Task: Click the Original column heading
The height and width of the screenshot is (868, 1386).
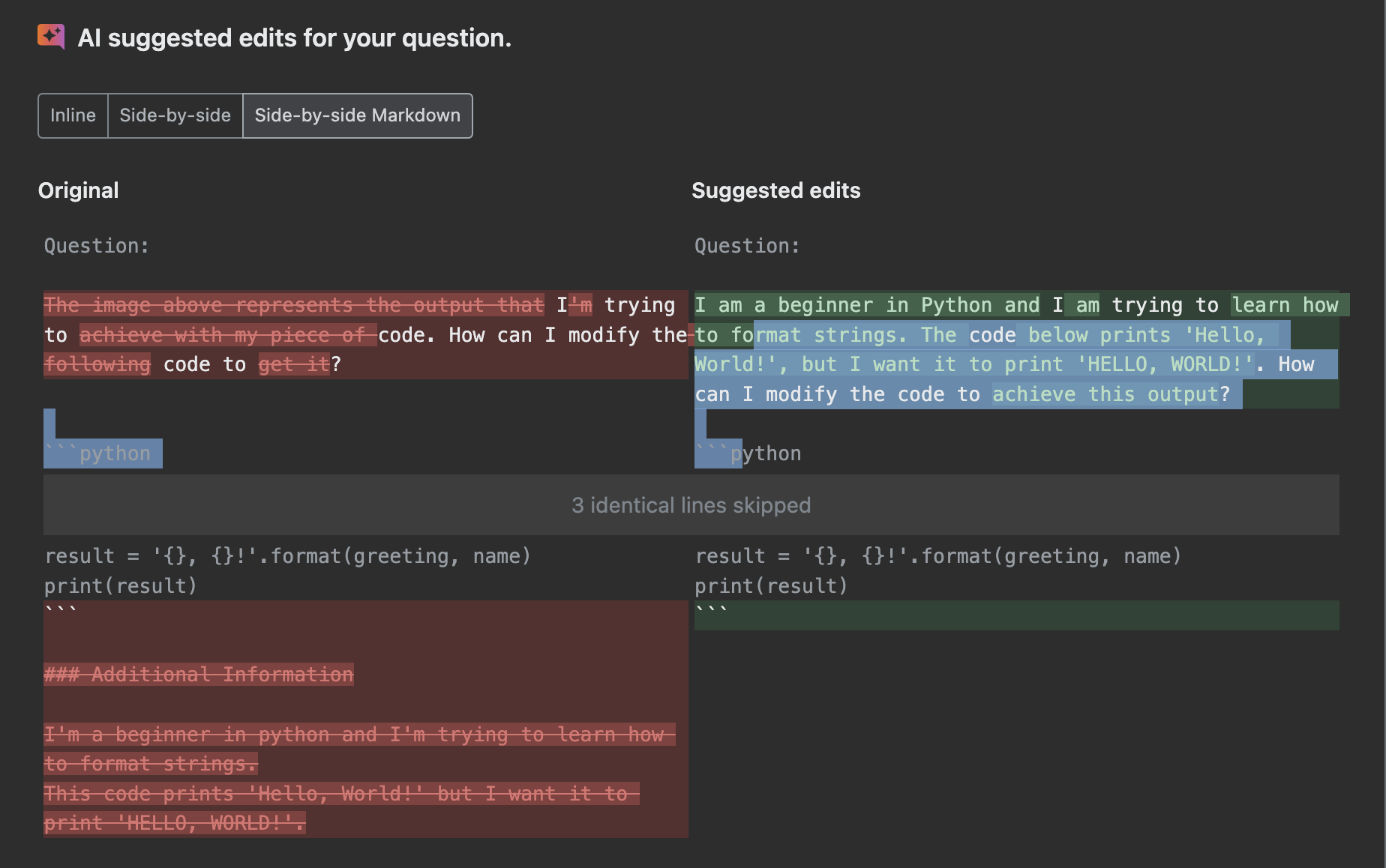Action: point(78,190)
